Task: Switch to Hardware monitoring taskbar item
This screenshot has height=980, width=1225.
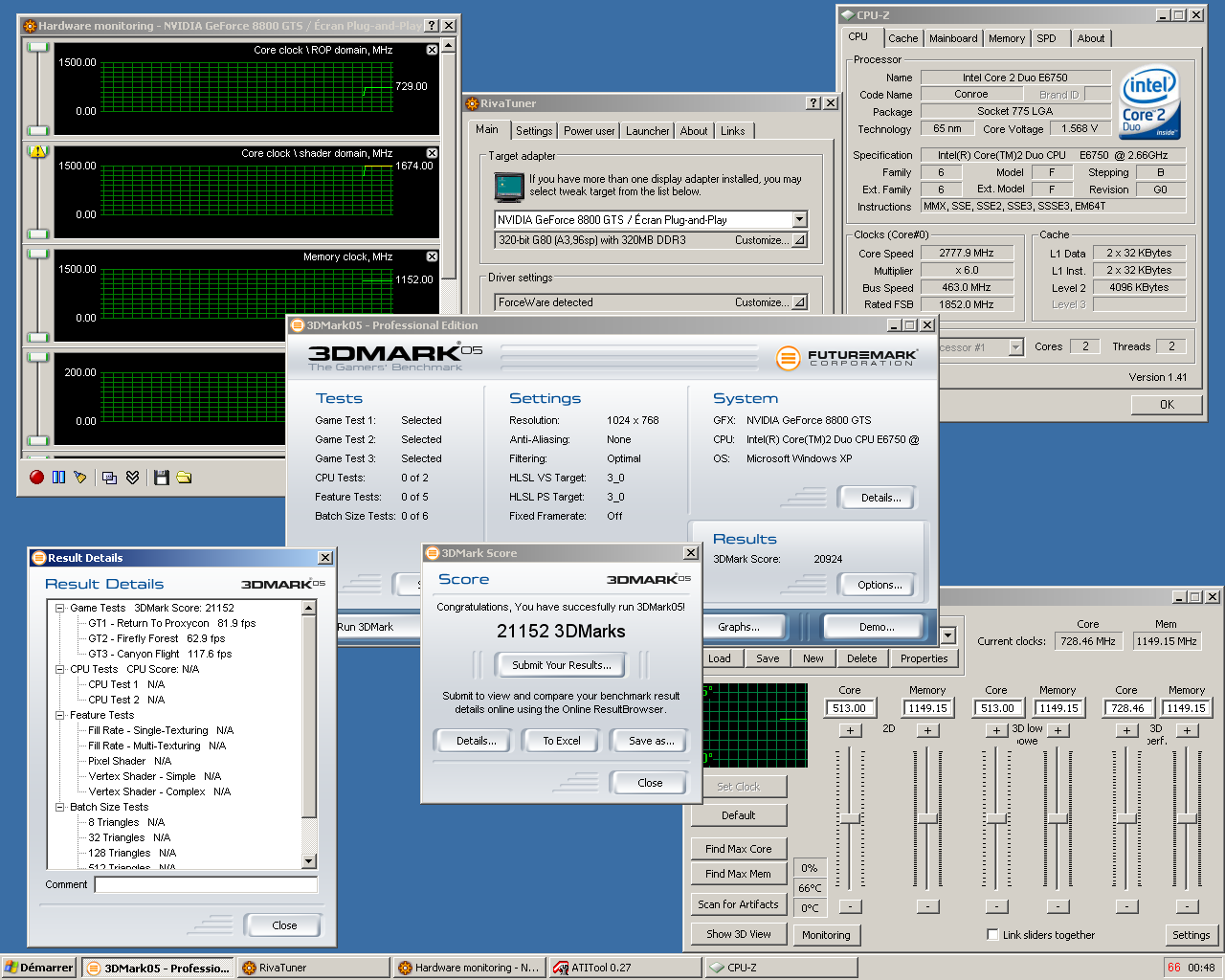Action: (469, 968)
